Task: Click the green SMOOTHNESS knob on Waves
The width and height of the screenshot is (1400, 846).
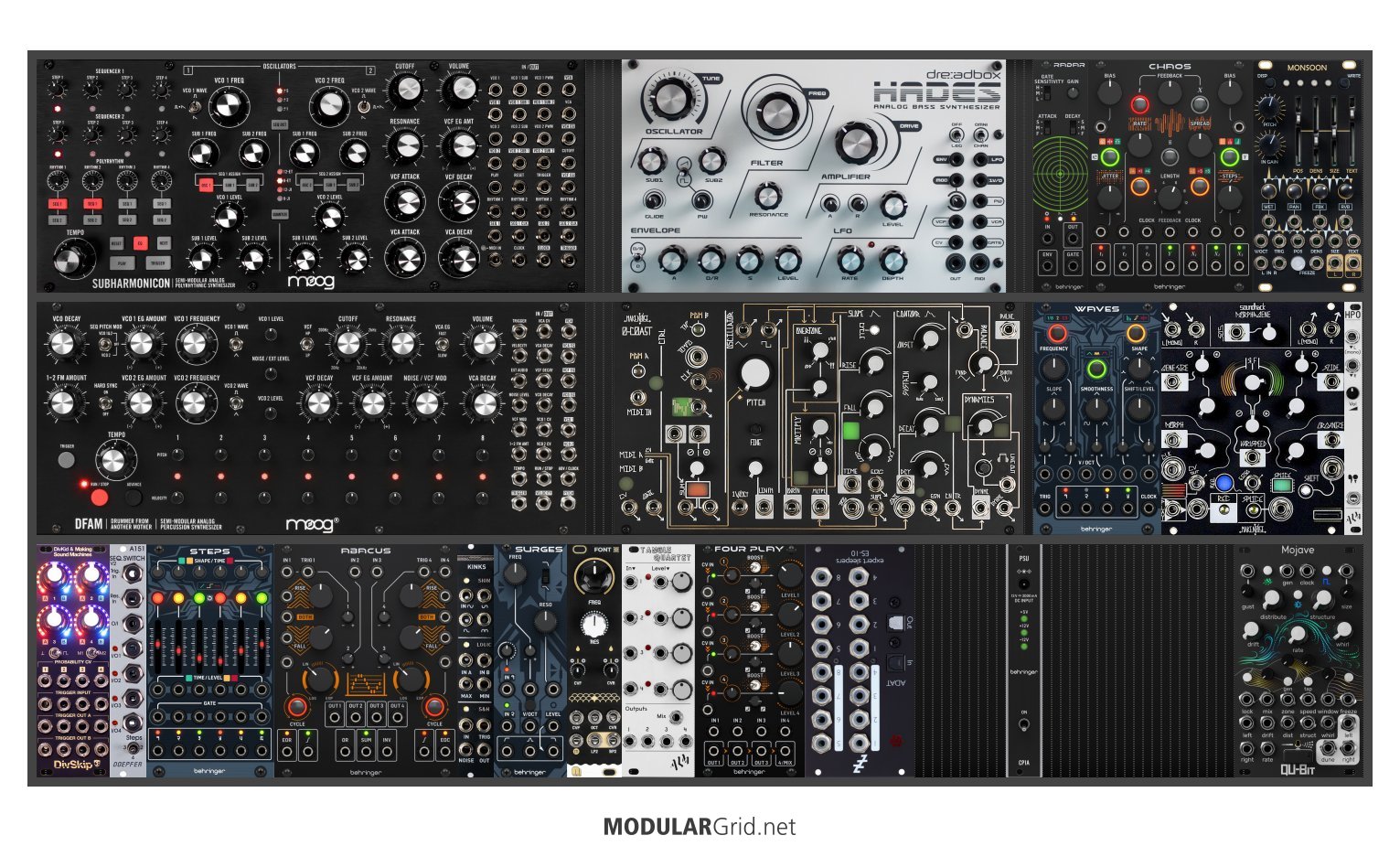Action: pyautogui.click(x=1096, y=369)
